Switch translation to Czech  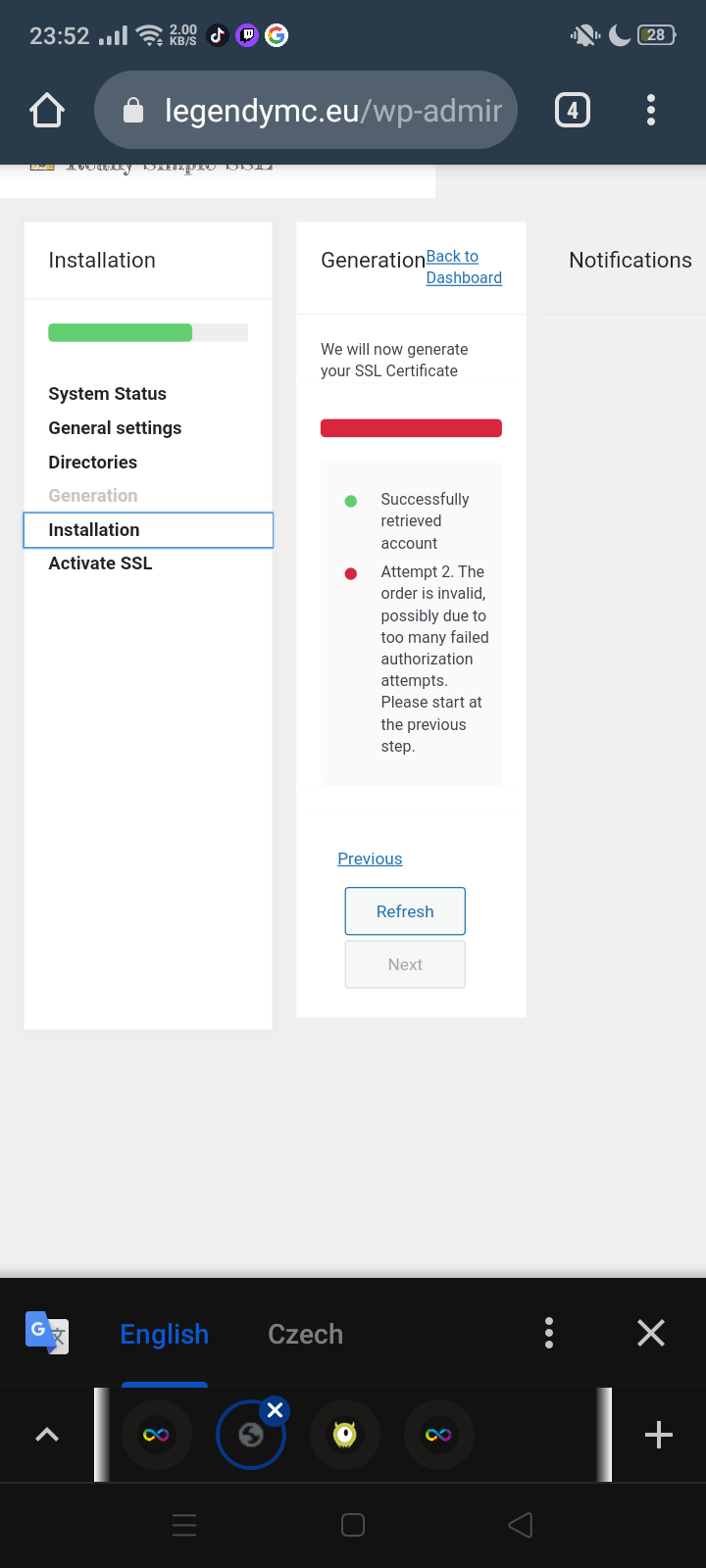(306, 1335)
